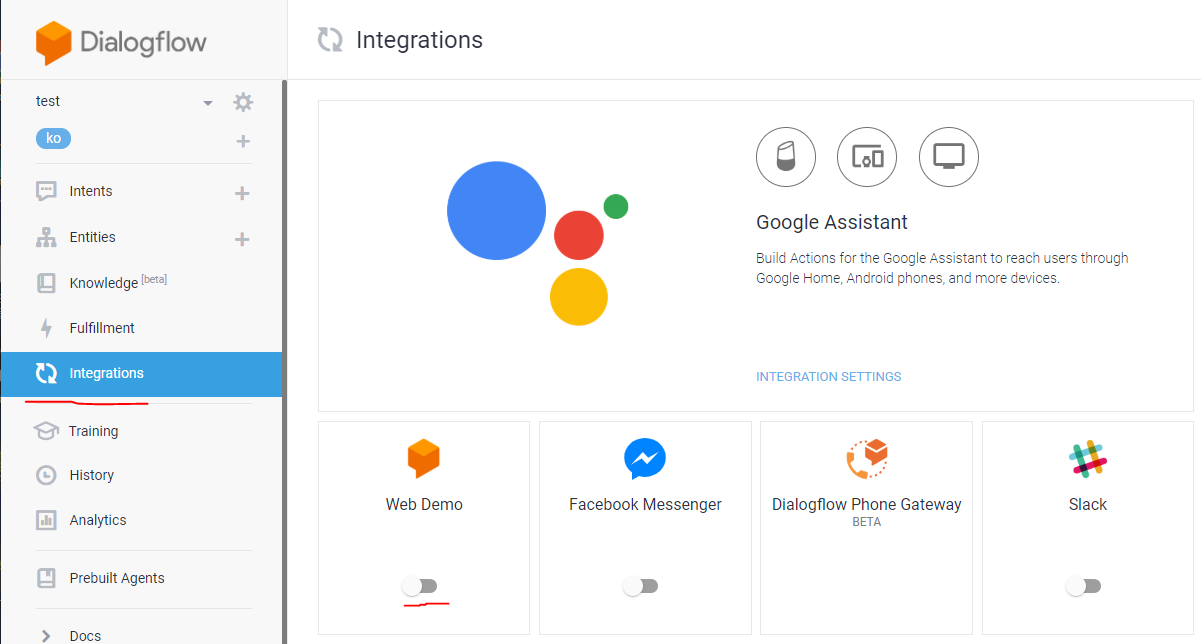Click the Slack logo icon
Viewport: 1201px width, 644px height.
click(x=1088, y=459)
